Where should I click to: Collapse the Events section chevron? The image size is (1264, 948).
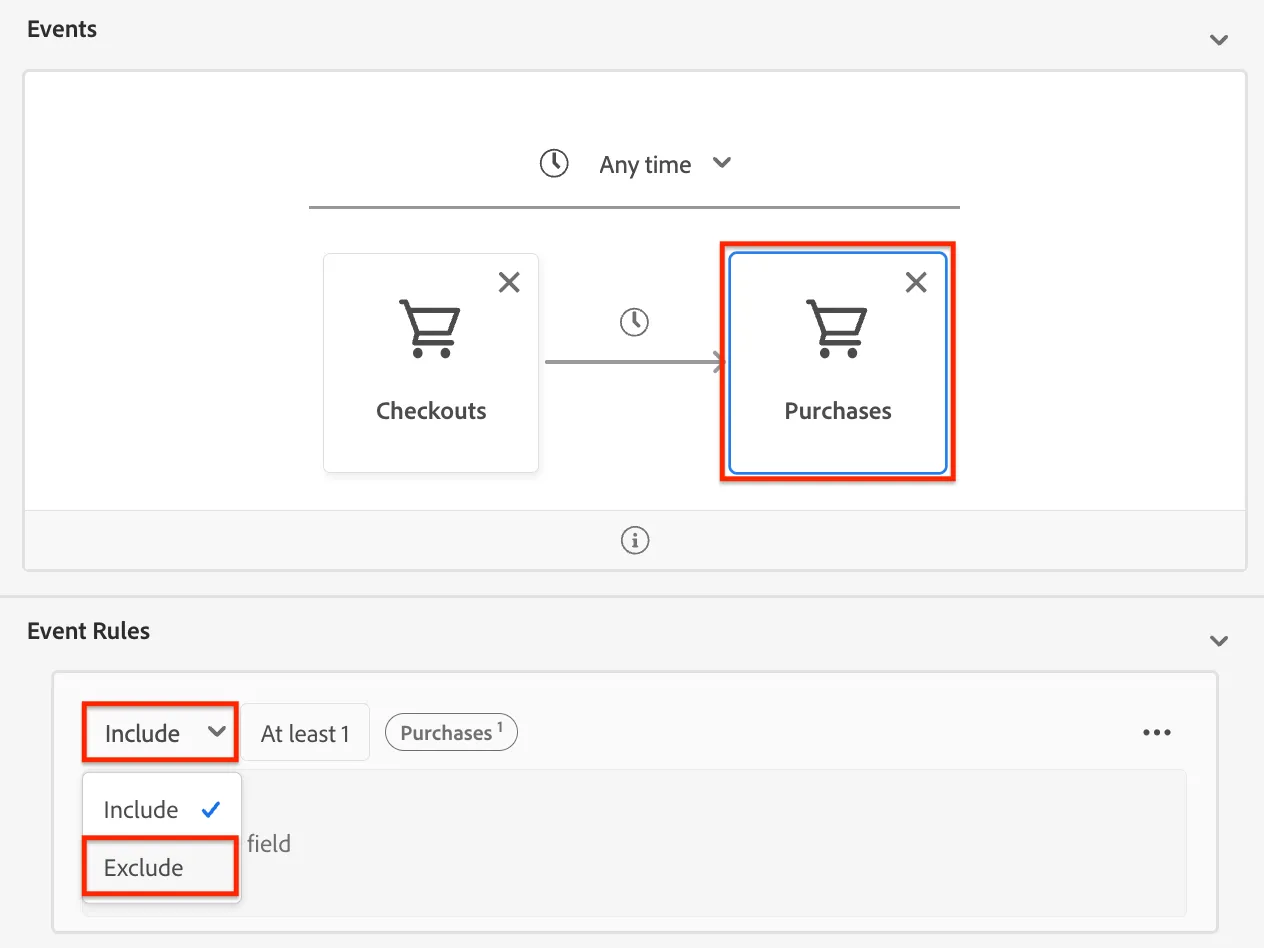pos(1218,40)
